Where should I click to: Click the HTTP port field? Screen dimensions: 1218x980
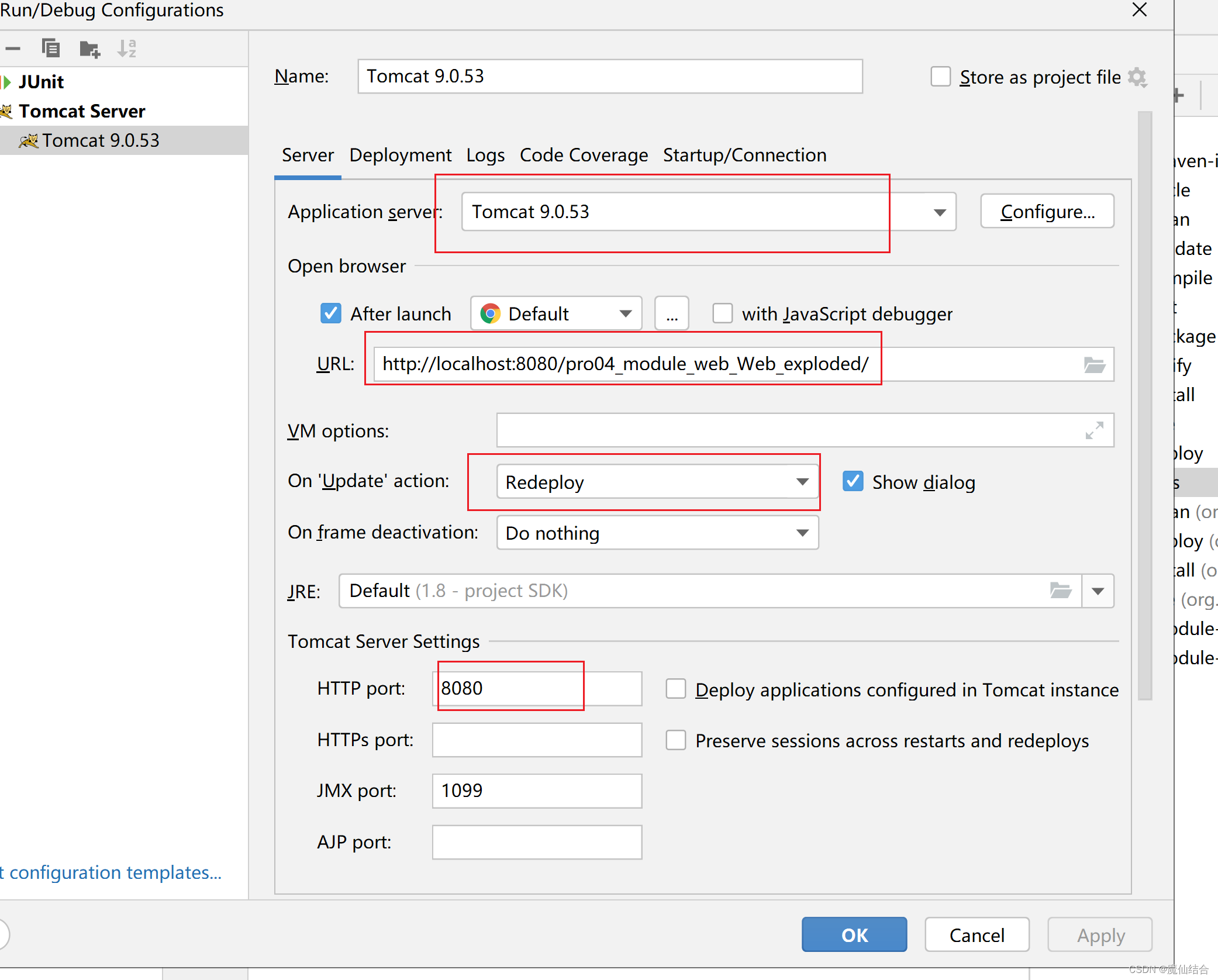point(537,688)
